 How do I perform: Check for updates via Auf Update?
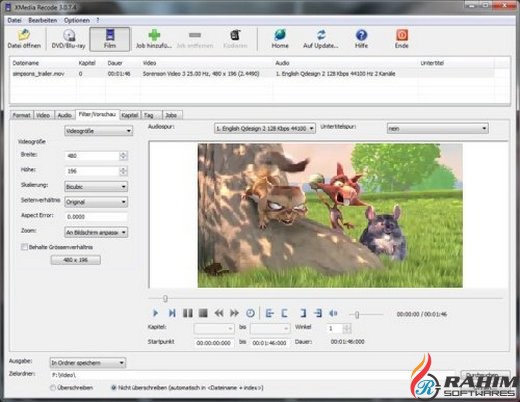(x=321, y=39)
